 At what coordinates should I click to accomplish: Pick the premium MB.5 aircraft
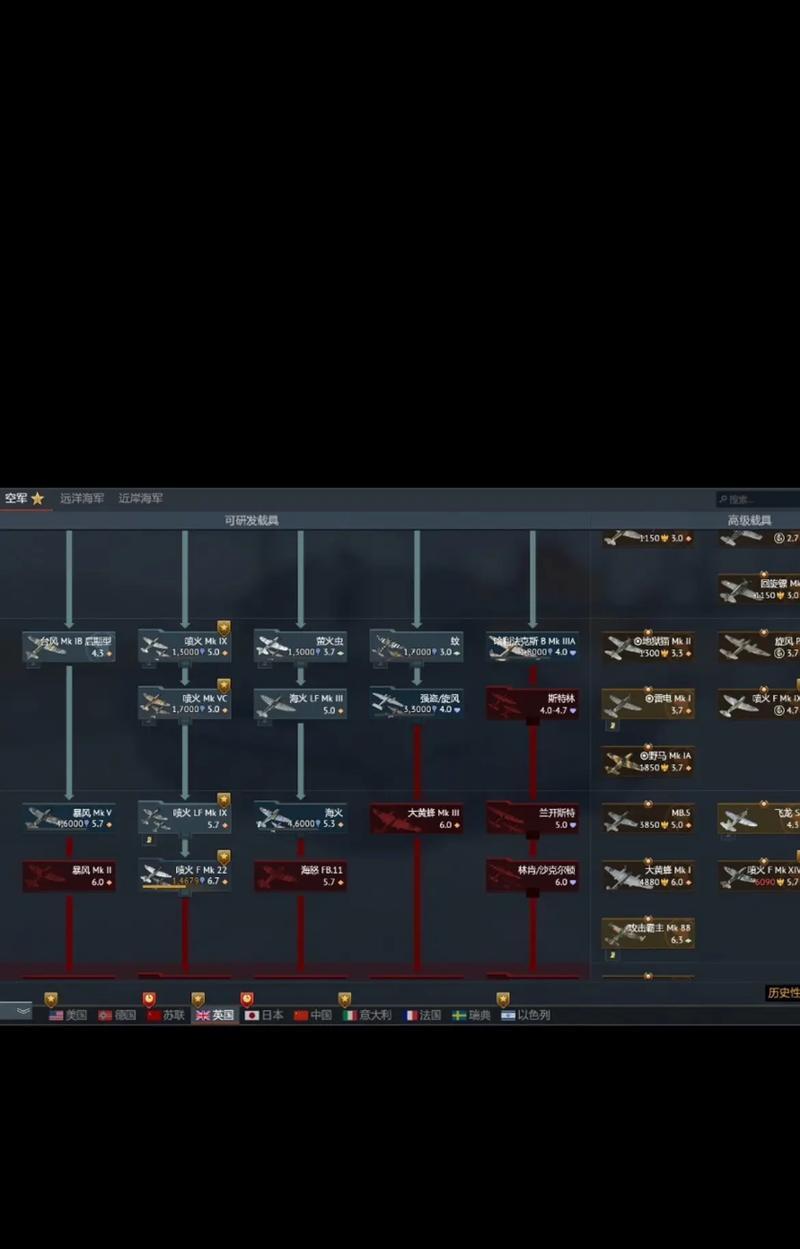[x=648, y=818]
